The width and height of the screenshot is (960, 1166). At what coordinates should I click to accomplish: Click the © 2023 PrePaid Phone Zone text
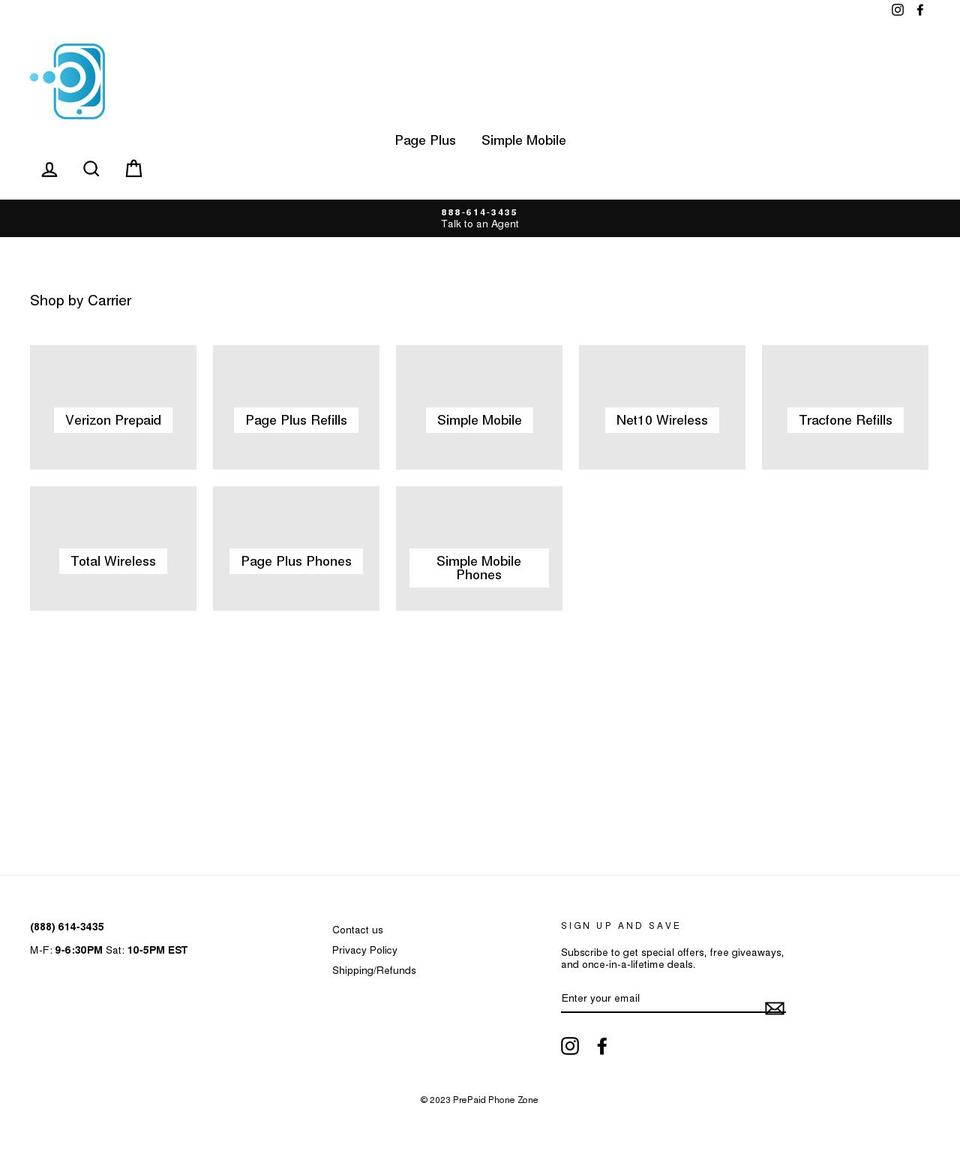point(479,1100)
